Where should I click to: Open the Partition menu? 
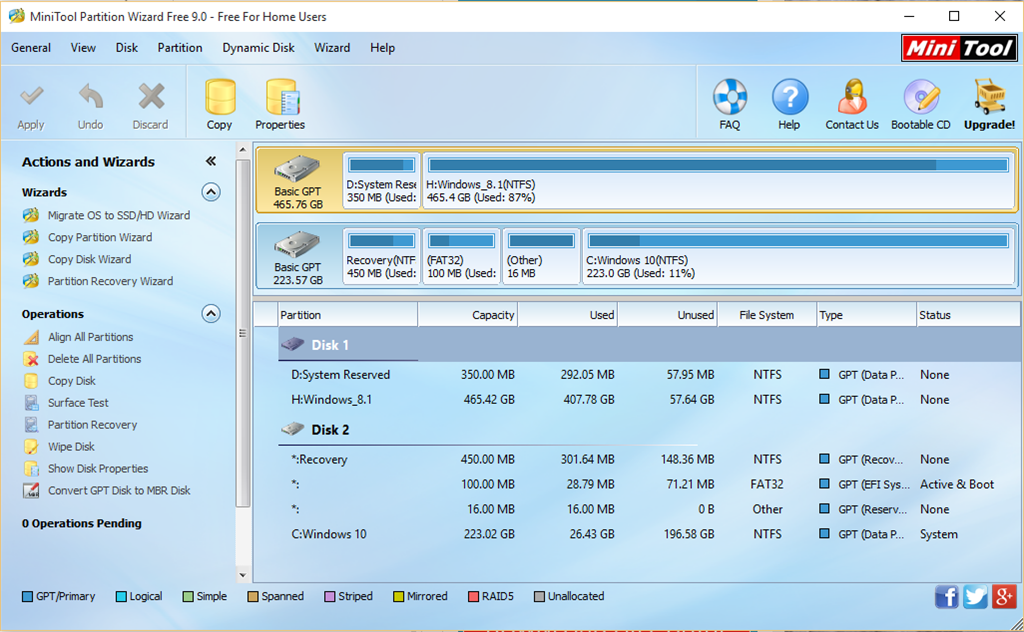[180, 48]
